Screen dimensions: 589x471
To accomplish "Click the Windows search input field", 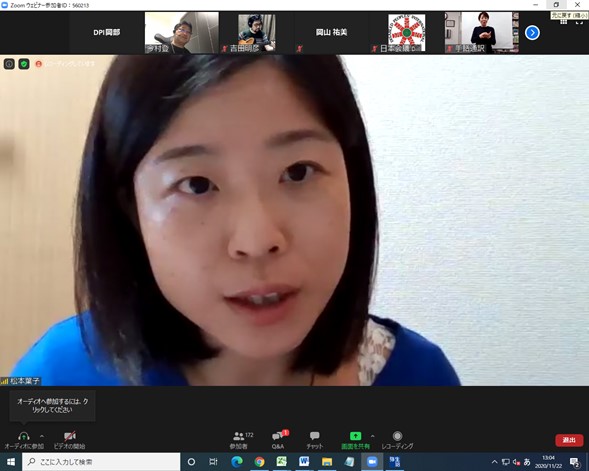I will click(101, 462).
